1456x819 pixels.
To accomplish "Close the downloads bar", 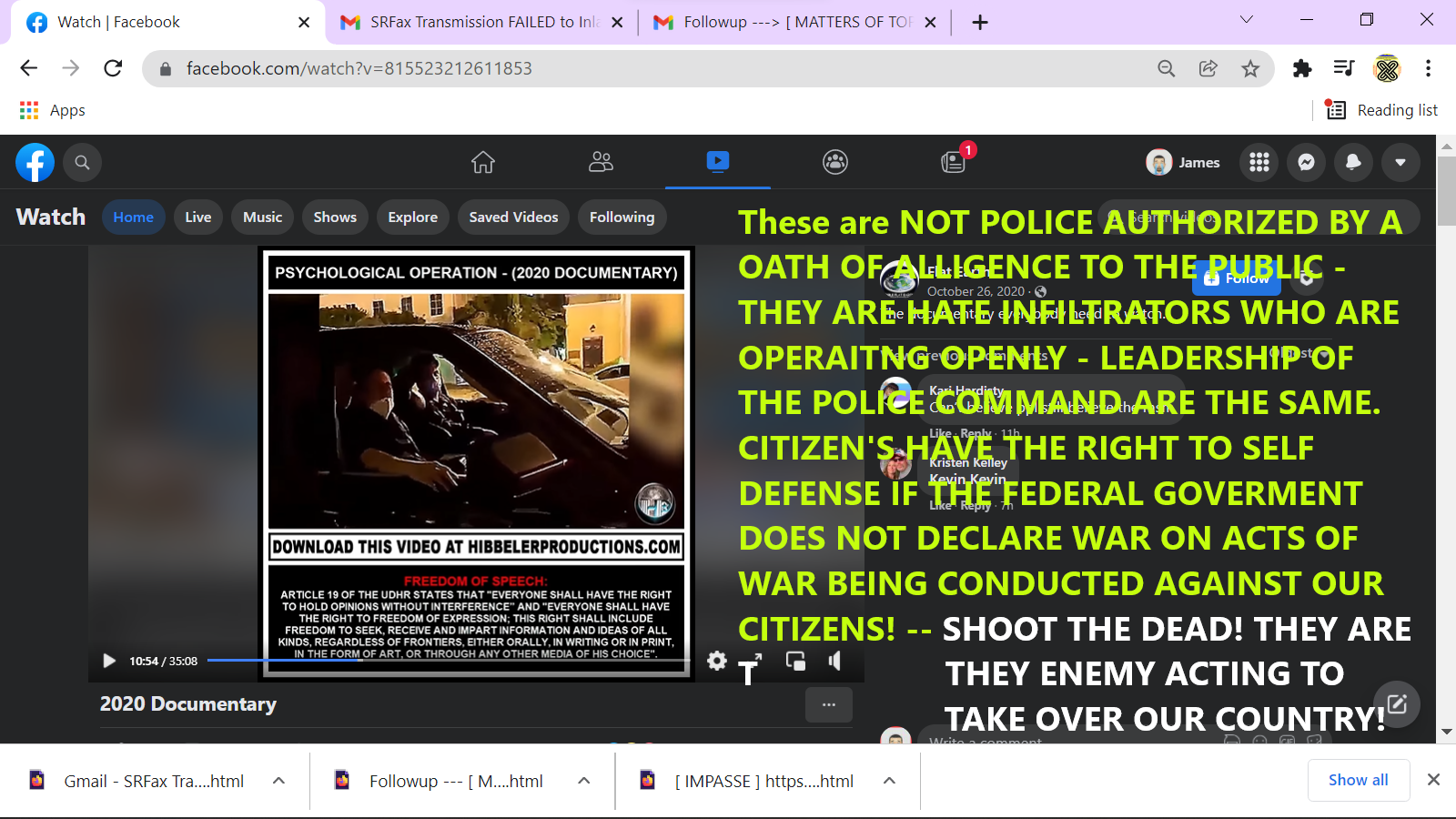I will tap(1433, 780).
